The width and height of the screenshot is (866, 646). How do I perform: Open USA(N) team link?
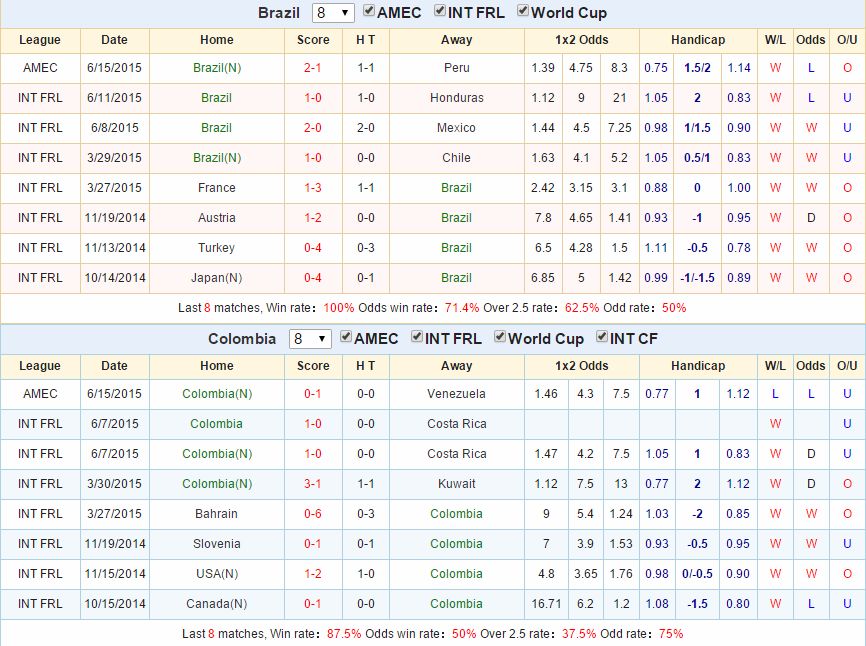click(217, 574)
